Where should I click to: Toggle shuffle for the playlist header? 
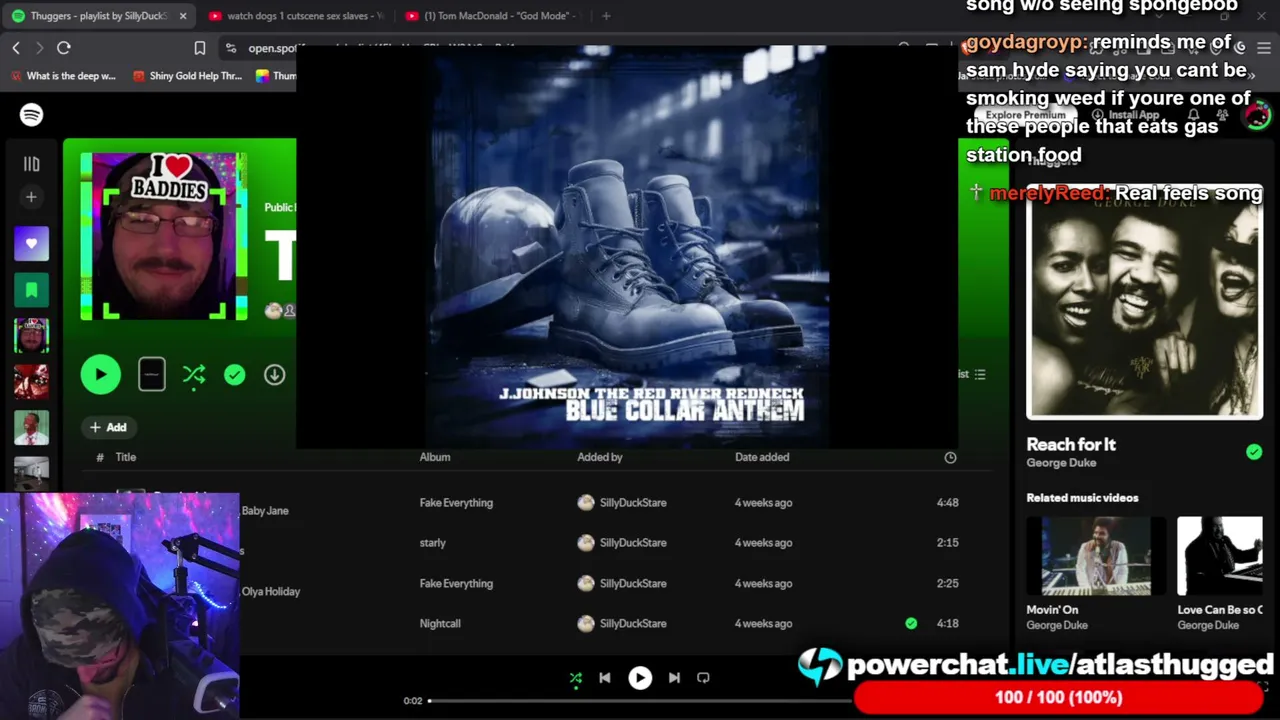(x=194, y=375)
